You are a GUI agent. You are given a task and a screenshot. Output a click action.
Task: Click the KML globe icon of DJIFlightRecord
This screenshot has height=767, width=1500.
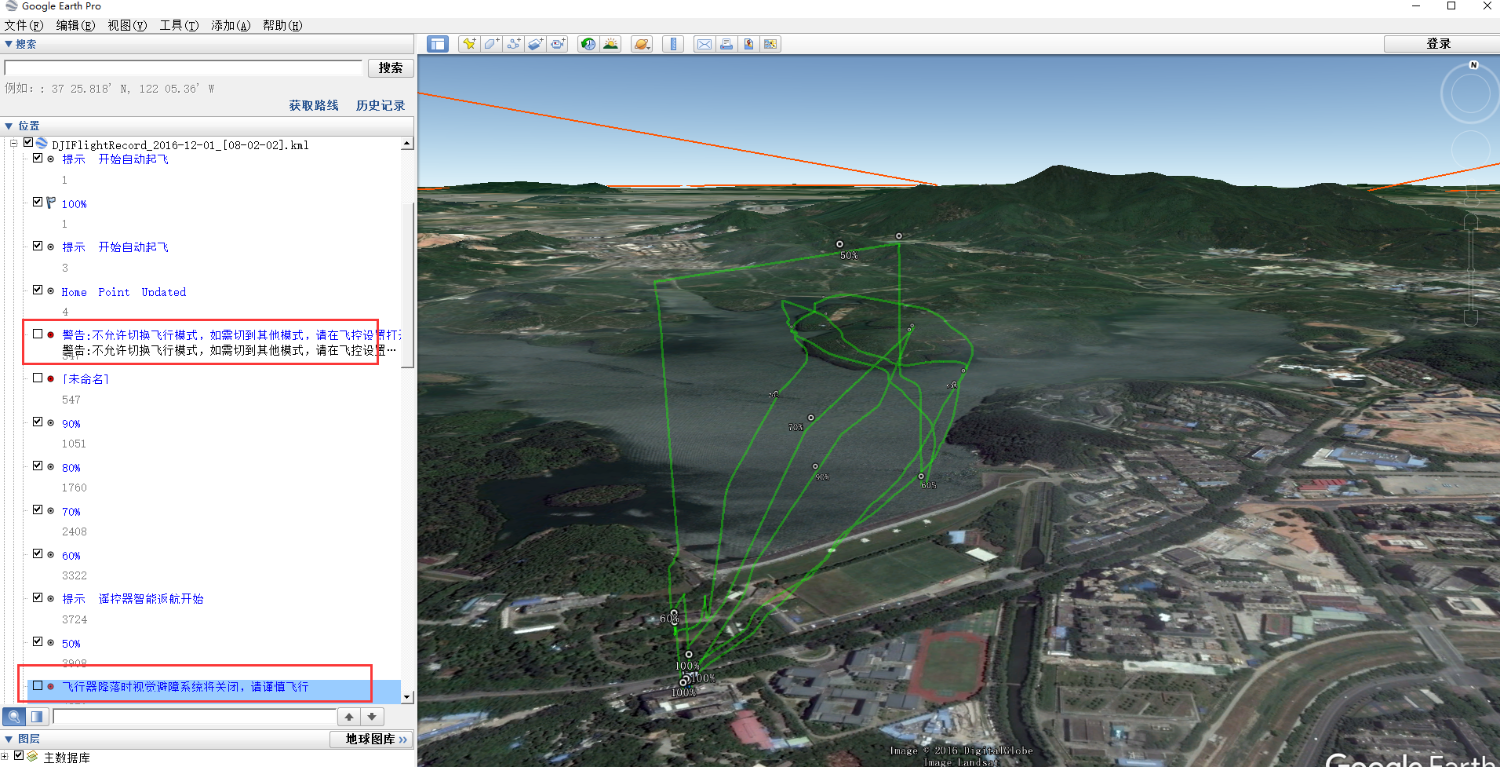click(x=42, y=144)
